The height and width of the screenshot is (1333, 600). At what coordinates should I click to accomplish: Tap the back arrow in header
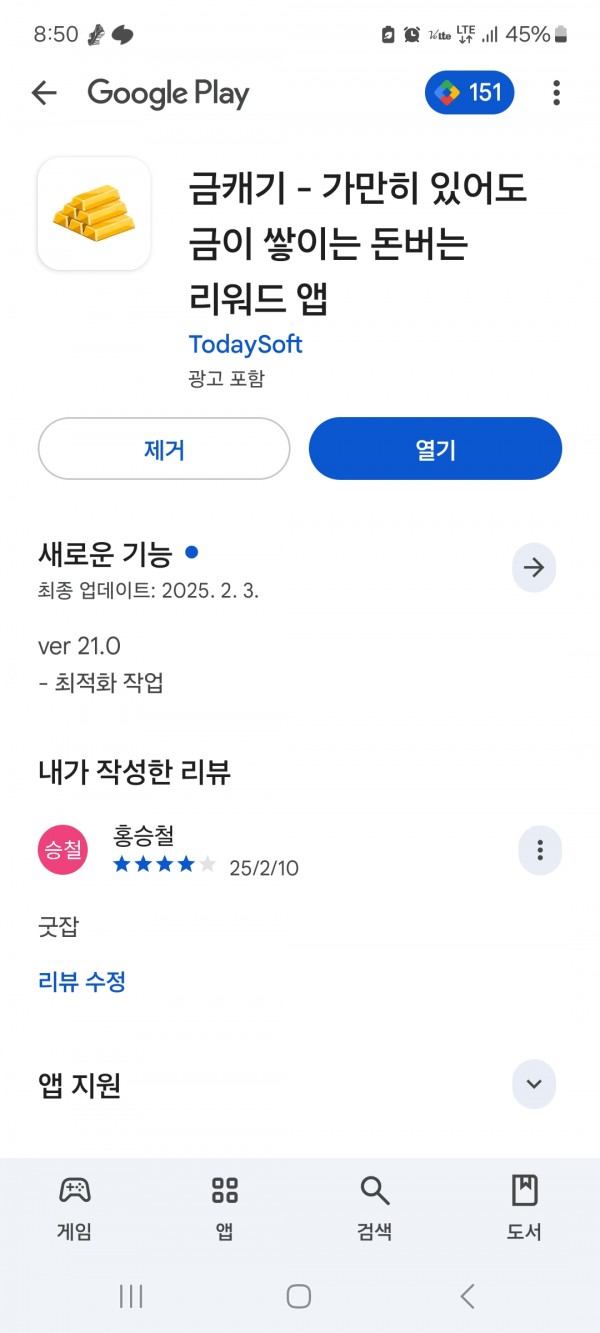44,93
